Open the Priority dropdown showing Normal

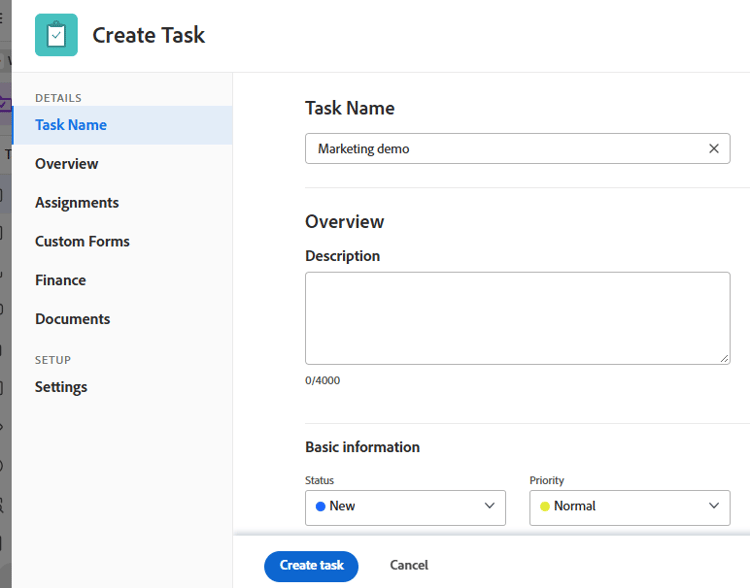pyautogui.click(x=629, y=508)
